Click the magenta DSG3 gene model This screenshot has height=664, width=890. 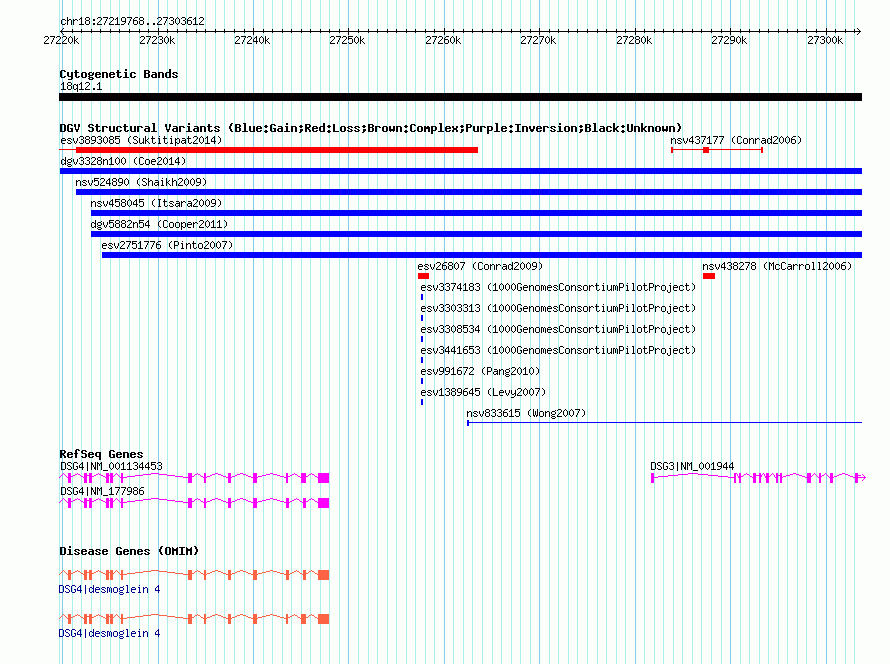tap(758, 478)
